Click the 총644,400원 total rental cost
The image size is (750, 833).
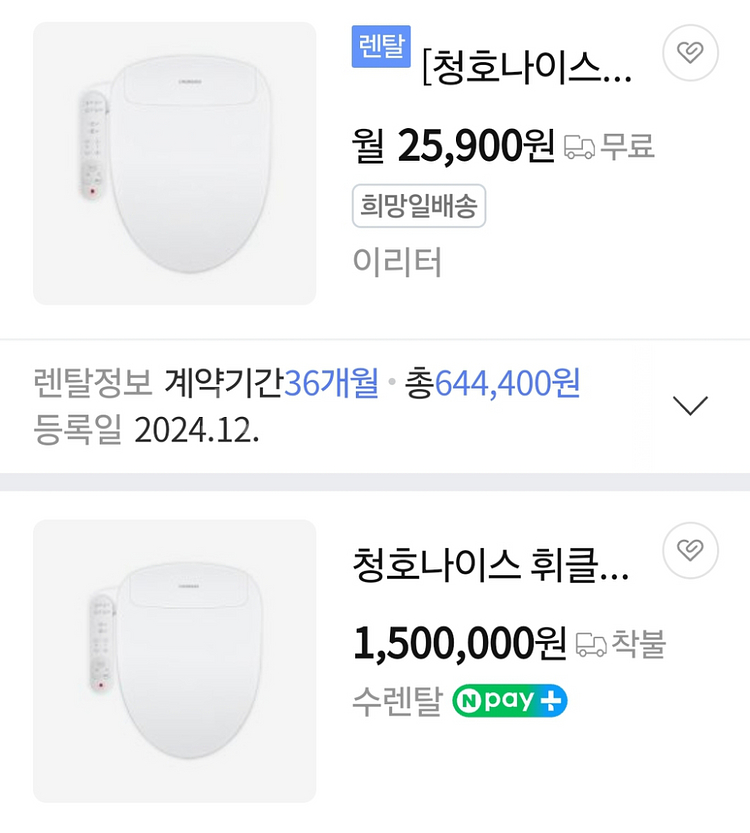tap(492, 382)
